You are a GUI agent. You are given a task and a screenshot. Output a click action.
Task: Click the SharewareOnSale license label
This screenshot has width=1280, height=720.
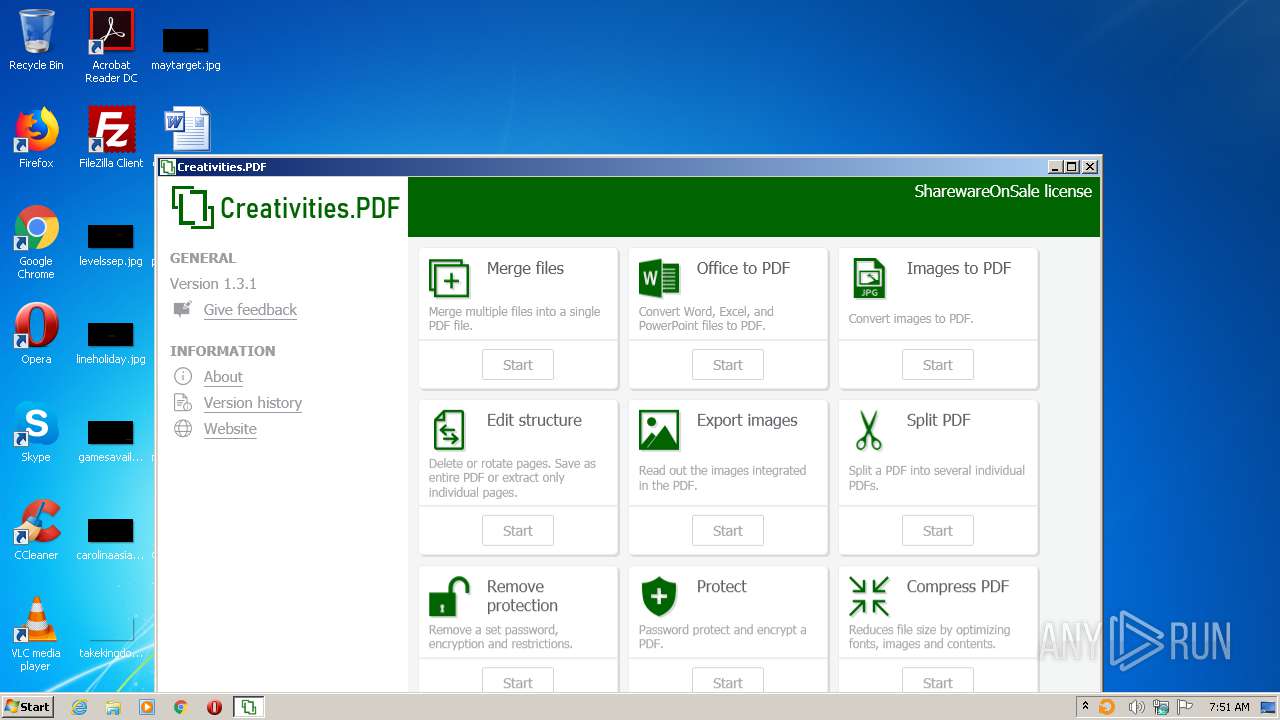[1003, 191]
